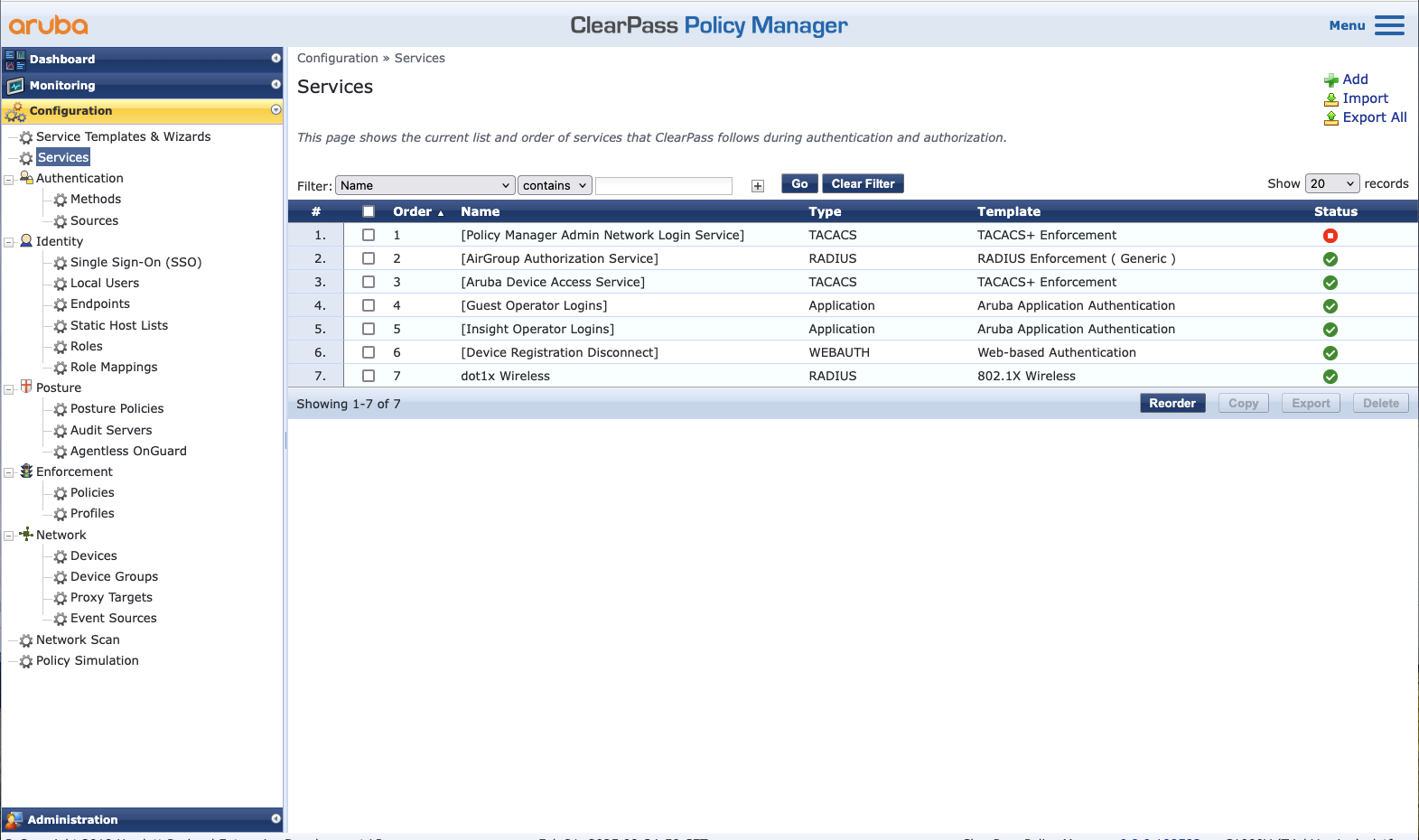Click green status icon for AirGroup Authorization Service
The image size is (1419, 840).
point(1330,259)
